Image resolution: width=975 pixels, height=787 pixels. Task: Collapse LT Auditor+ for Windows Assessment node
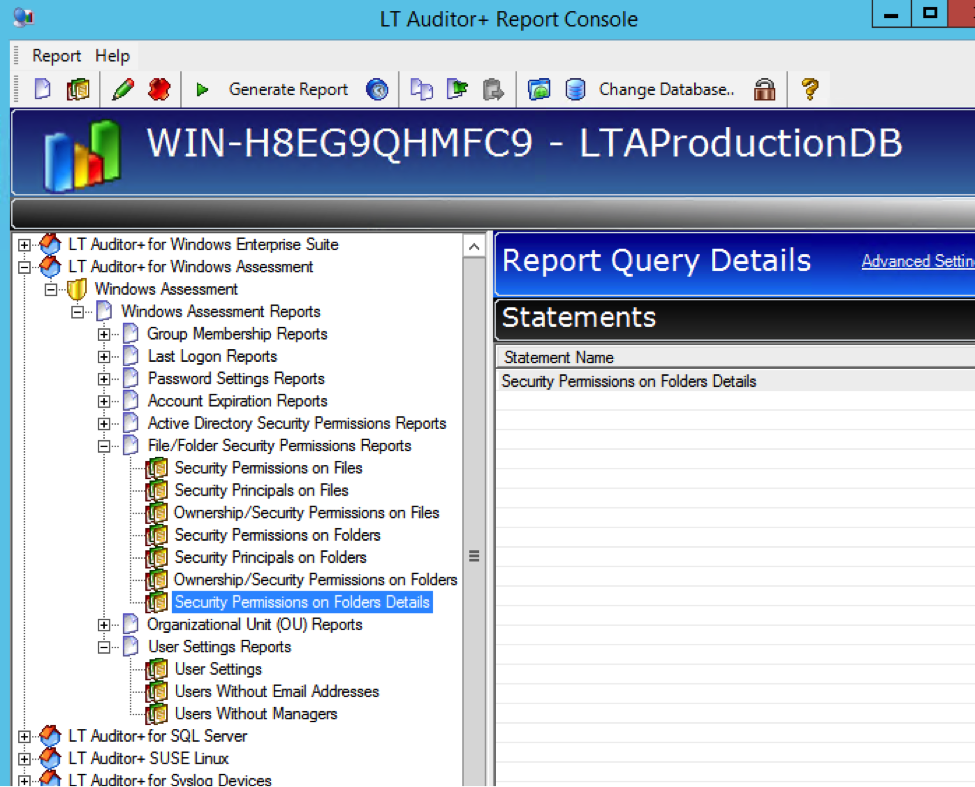pos(24,267)
